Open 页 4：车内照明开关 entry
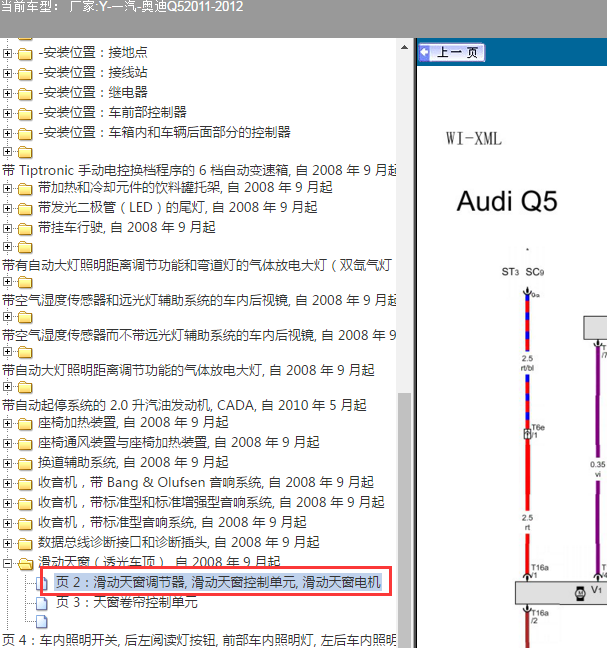607x648 pixels. 199,640
